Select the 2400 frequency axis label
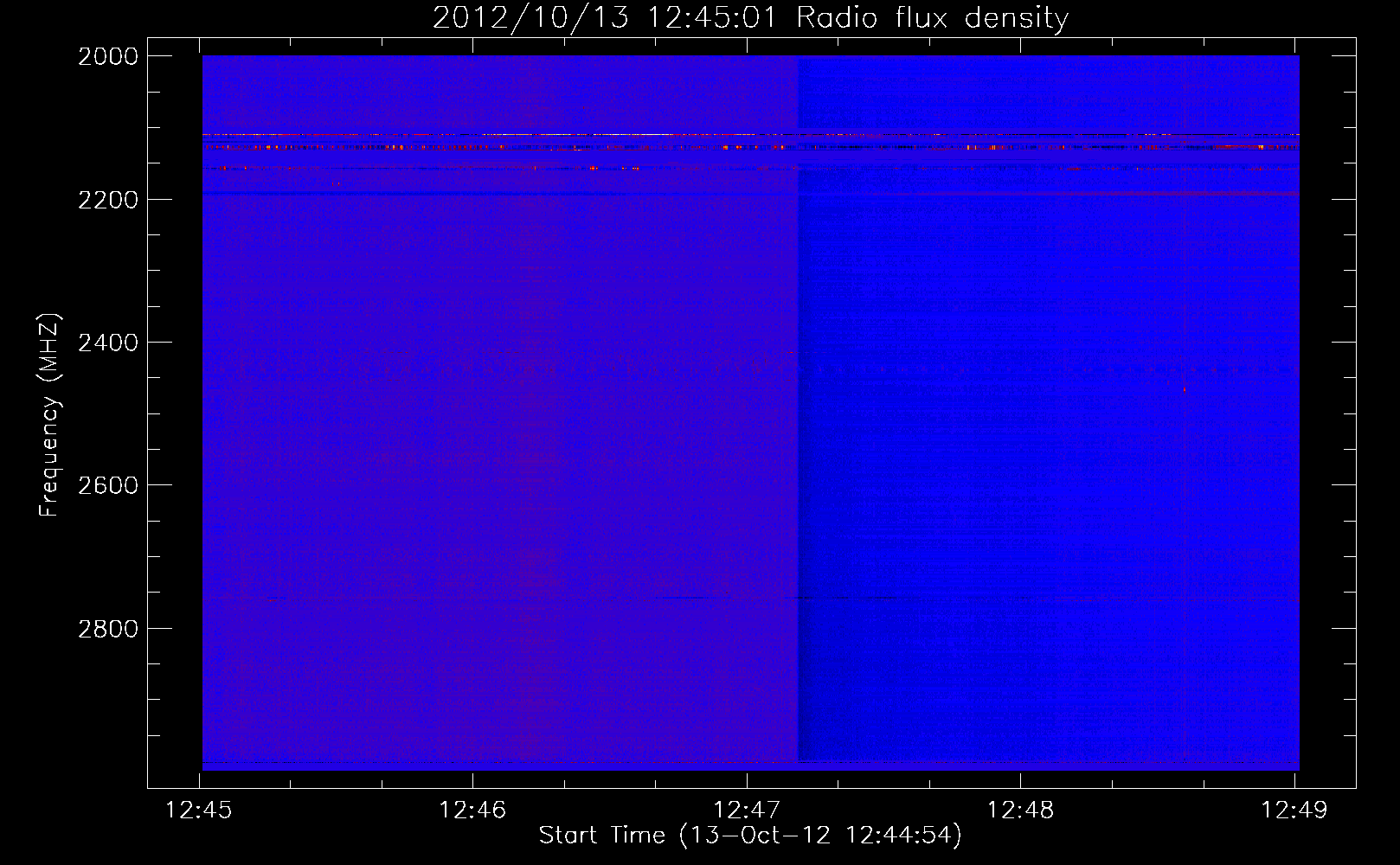The width and height of the screenshot is (1400, 865). pyautogui.click(x=108, y=343)
